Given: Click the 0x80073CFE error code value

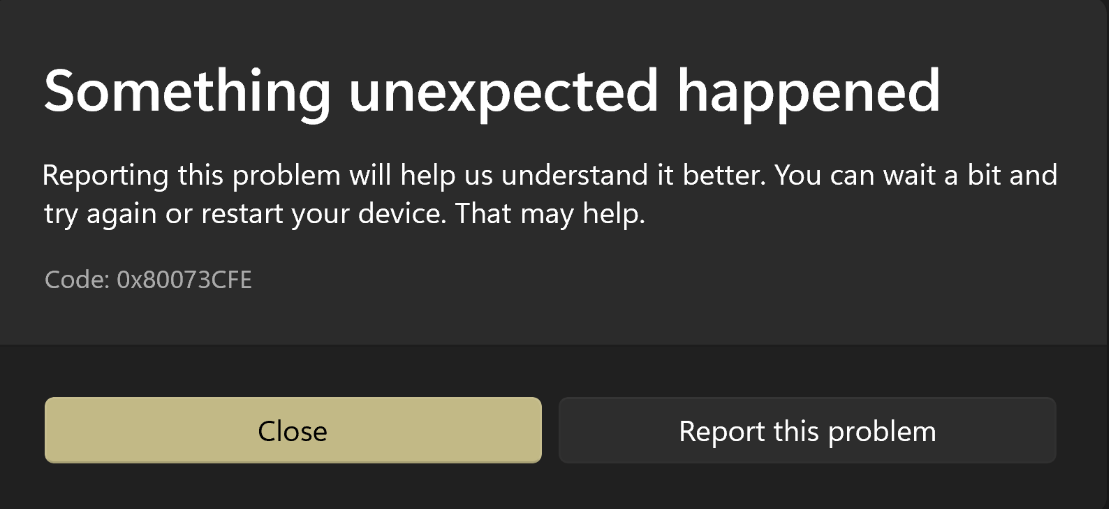Looking at the screenshot, I should coord(184,280).
